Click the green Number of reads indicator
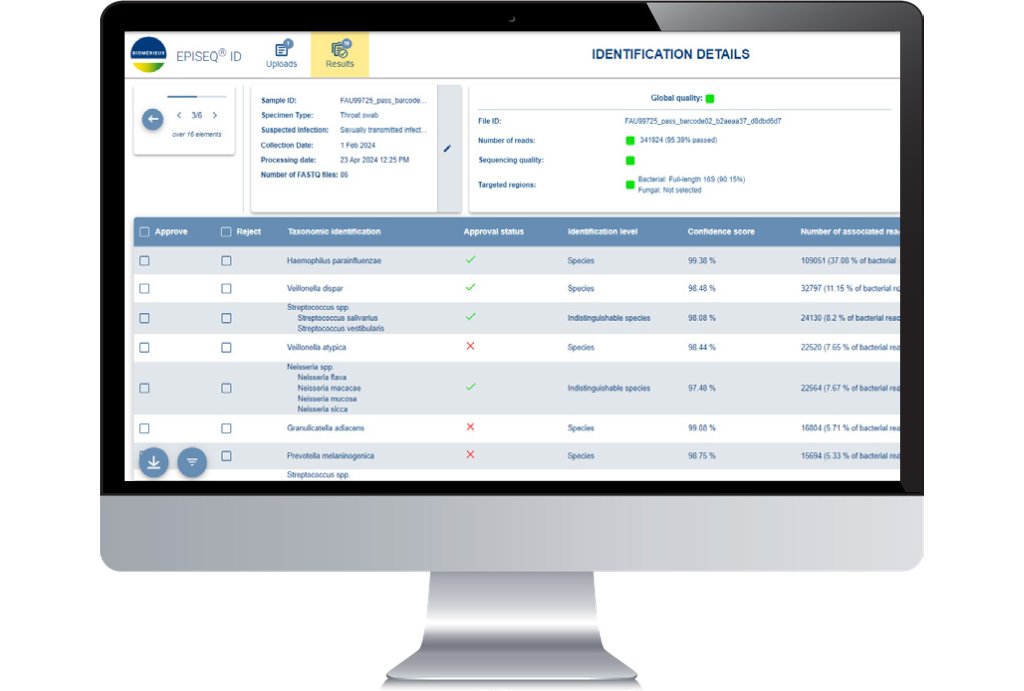The height and width of the screenshot is (691, 1024). (x=630, y=140)
